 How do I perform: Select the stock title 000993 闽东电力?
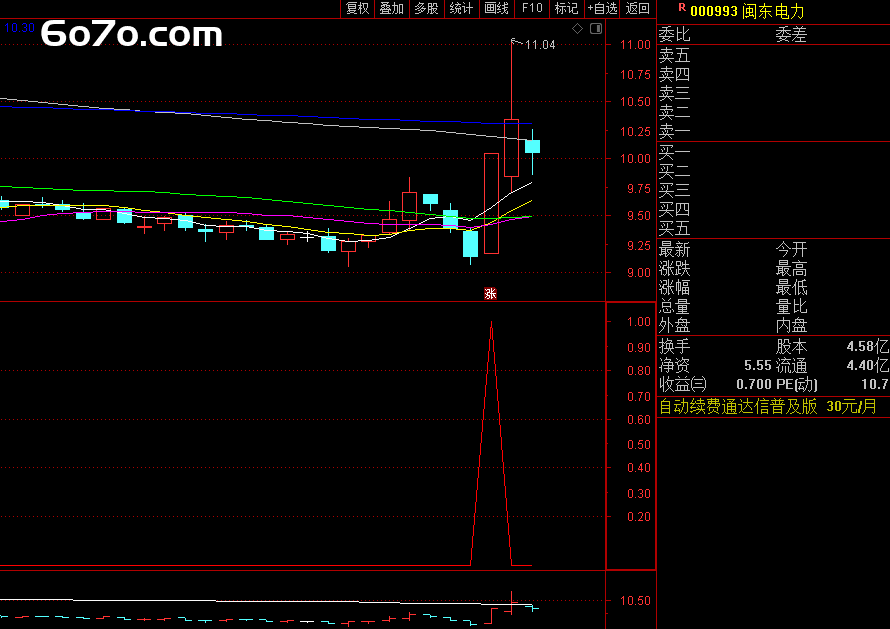(747, 11)
